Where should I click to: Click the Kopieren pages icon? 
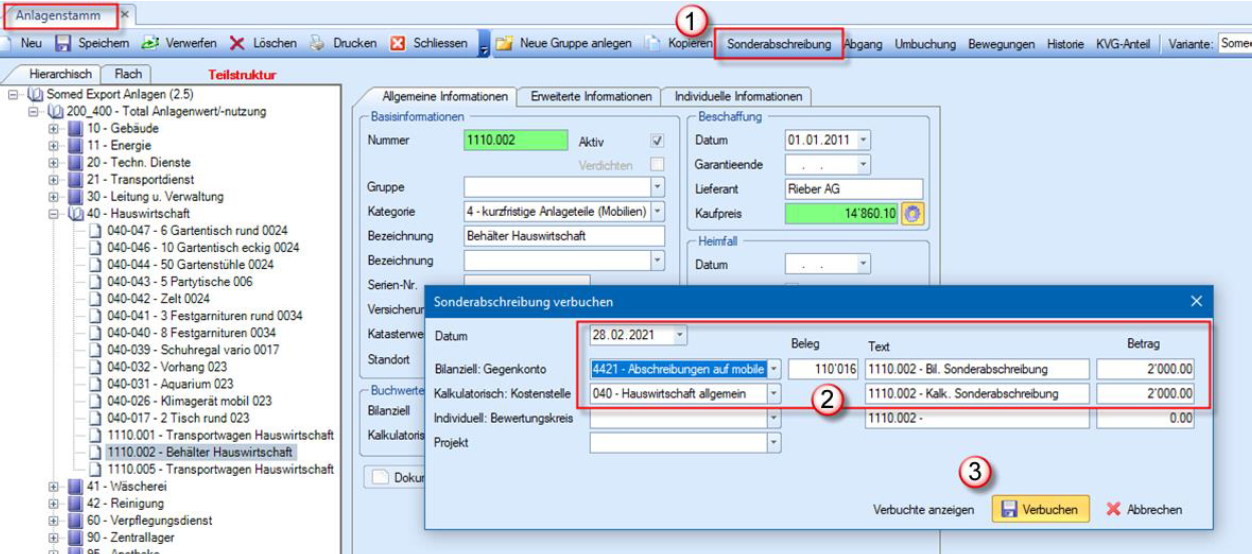pyautogui.click(x=652, y=44)
